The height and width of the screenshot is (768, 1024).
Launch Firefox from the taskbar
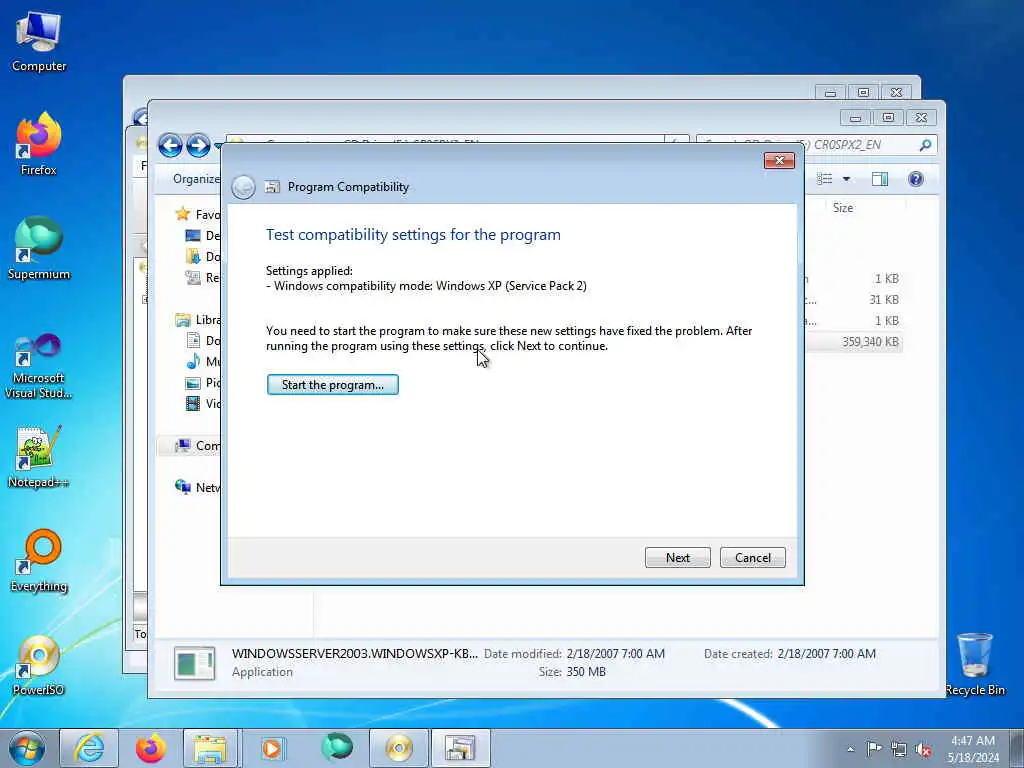(x=150, y=748)
